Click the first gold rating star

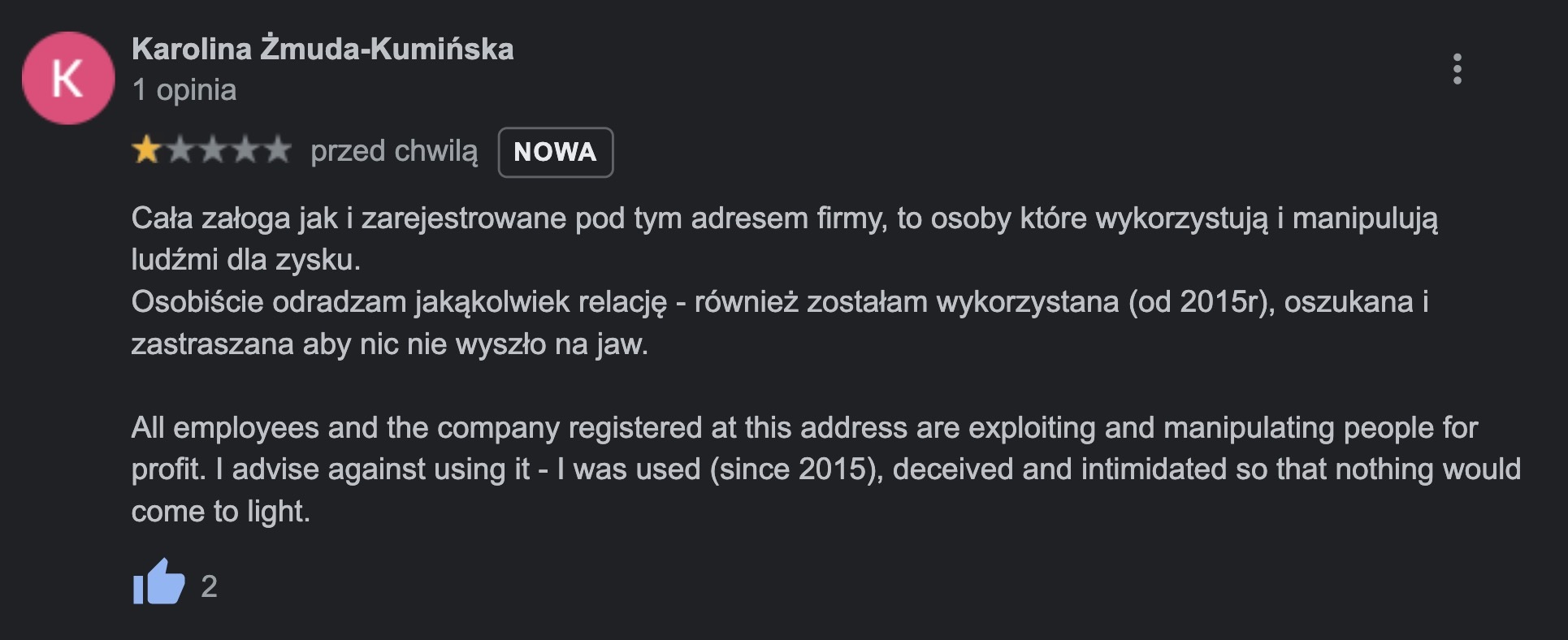146,150
